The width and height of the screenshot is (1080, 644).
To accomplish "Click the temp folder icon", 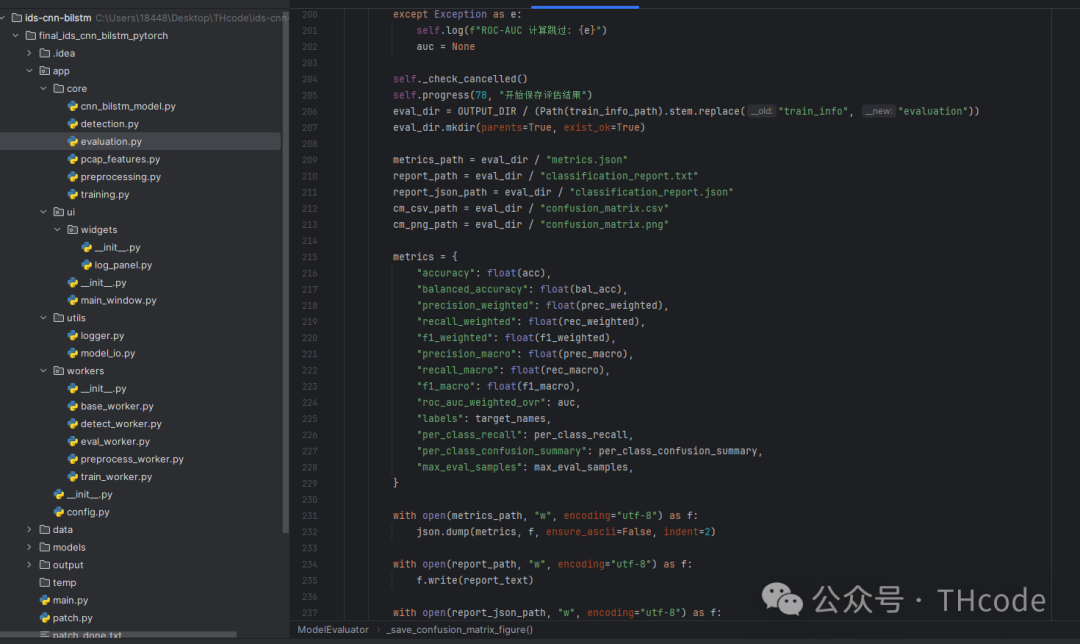I will (45, 583).
